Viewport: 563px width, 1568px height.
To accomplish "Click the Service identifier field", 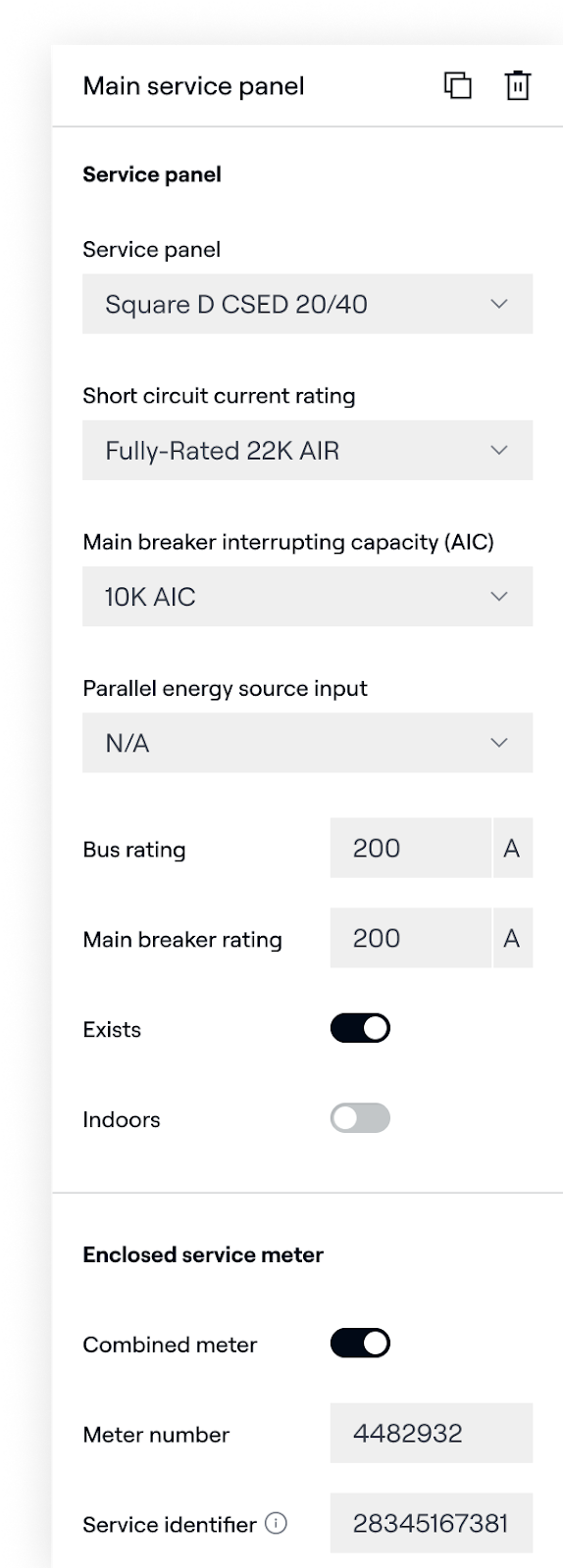I will click(432, 1523).
